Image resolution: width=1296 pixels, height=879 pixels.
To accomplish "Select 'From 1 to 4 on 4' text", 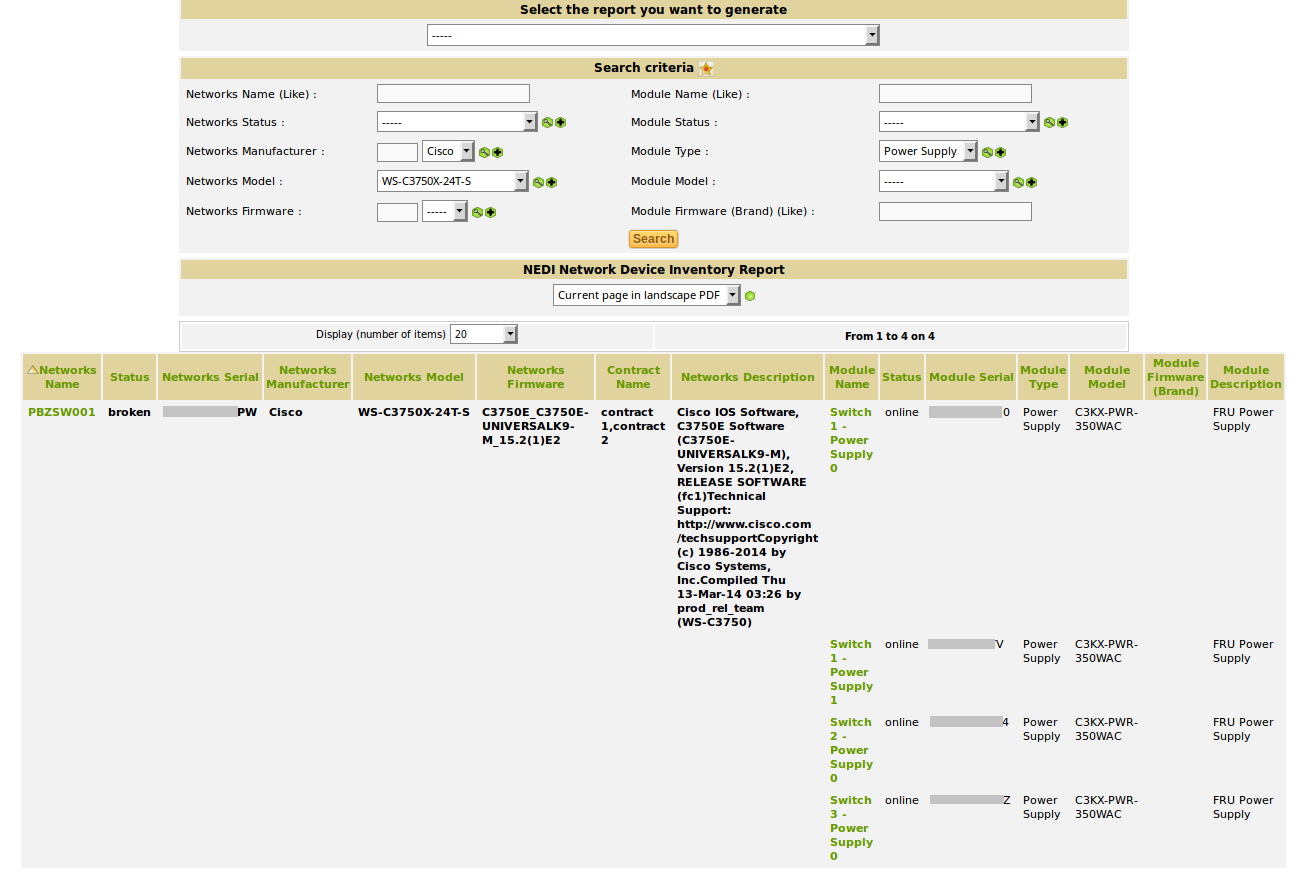I will pos(890,336).
